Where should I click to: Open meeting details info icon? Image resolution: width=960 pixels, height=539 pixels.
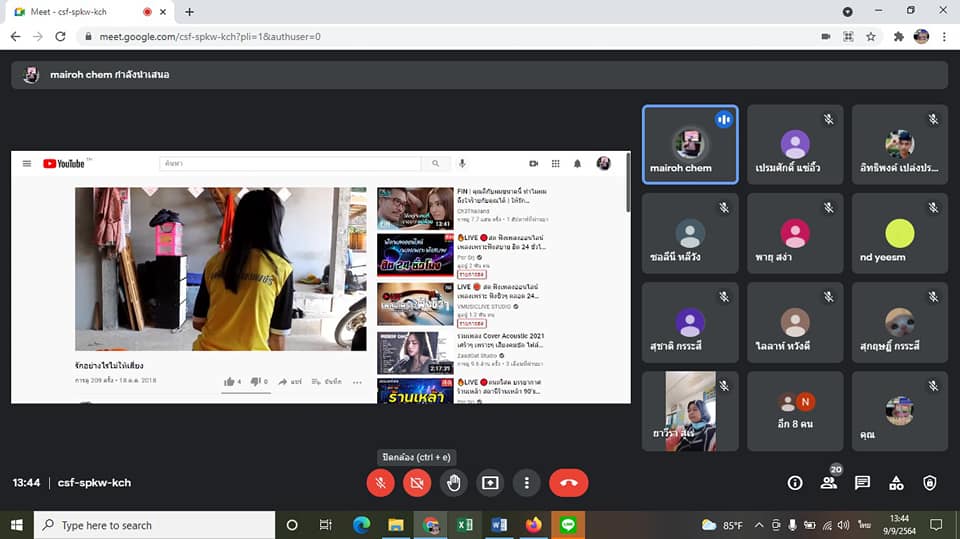[795, 483]
